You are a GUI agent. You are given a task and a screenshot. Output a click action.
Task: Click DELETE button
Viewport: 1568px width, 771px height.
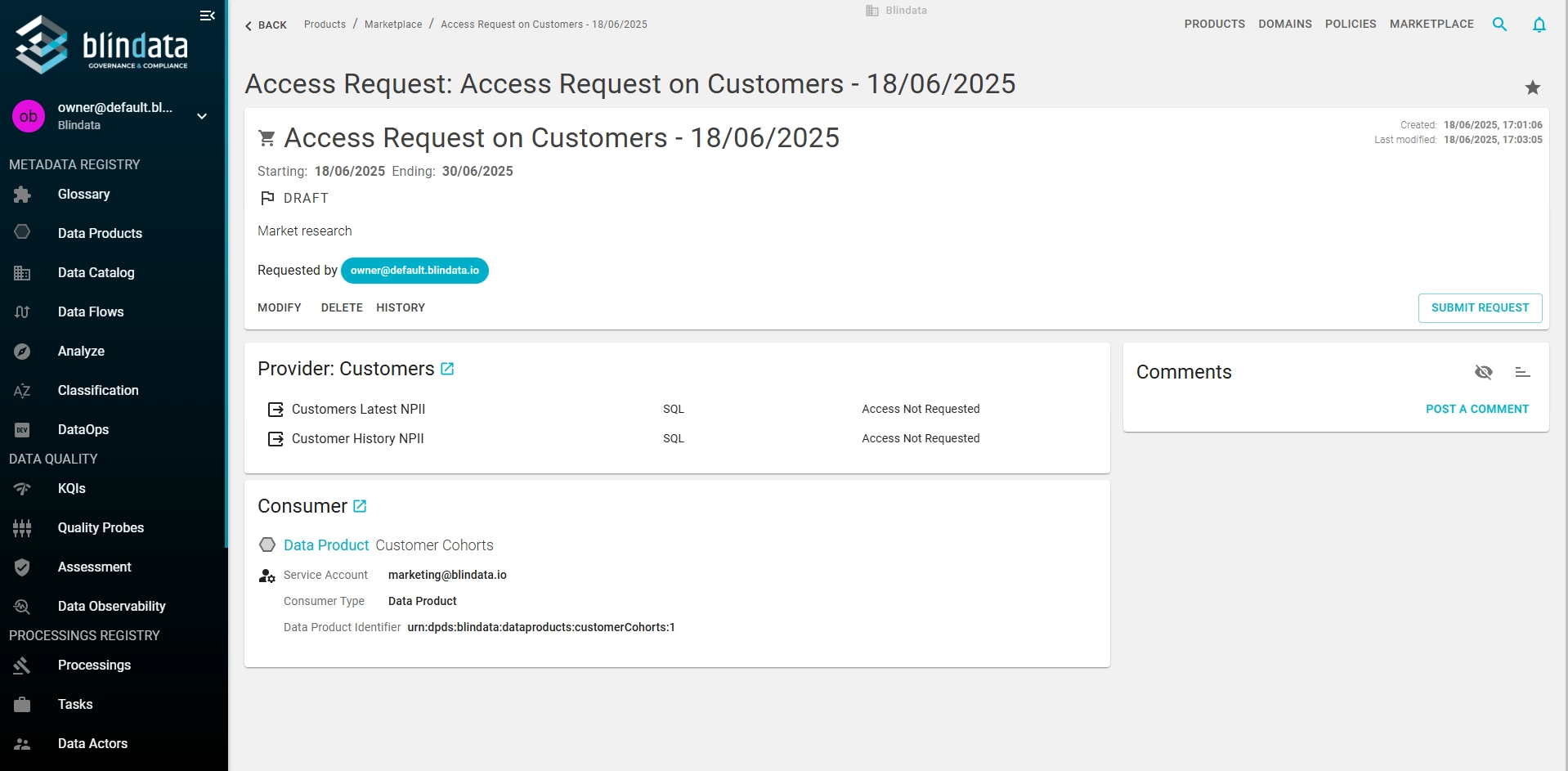[x=342, y=307]
